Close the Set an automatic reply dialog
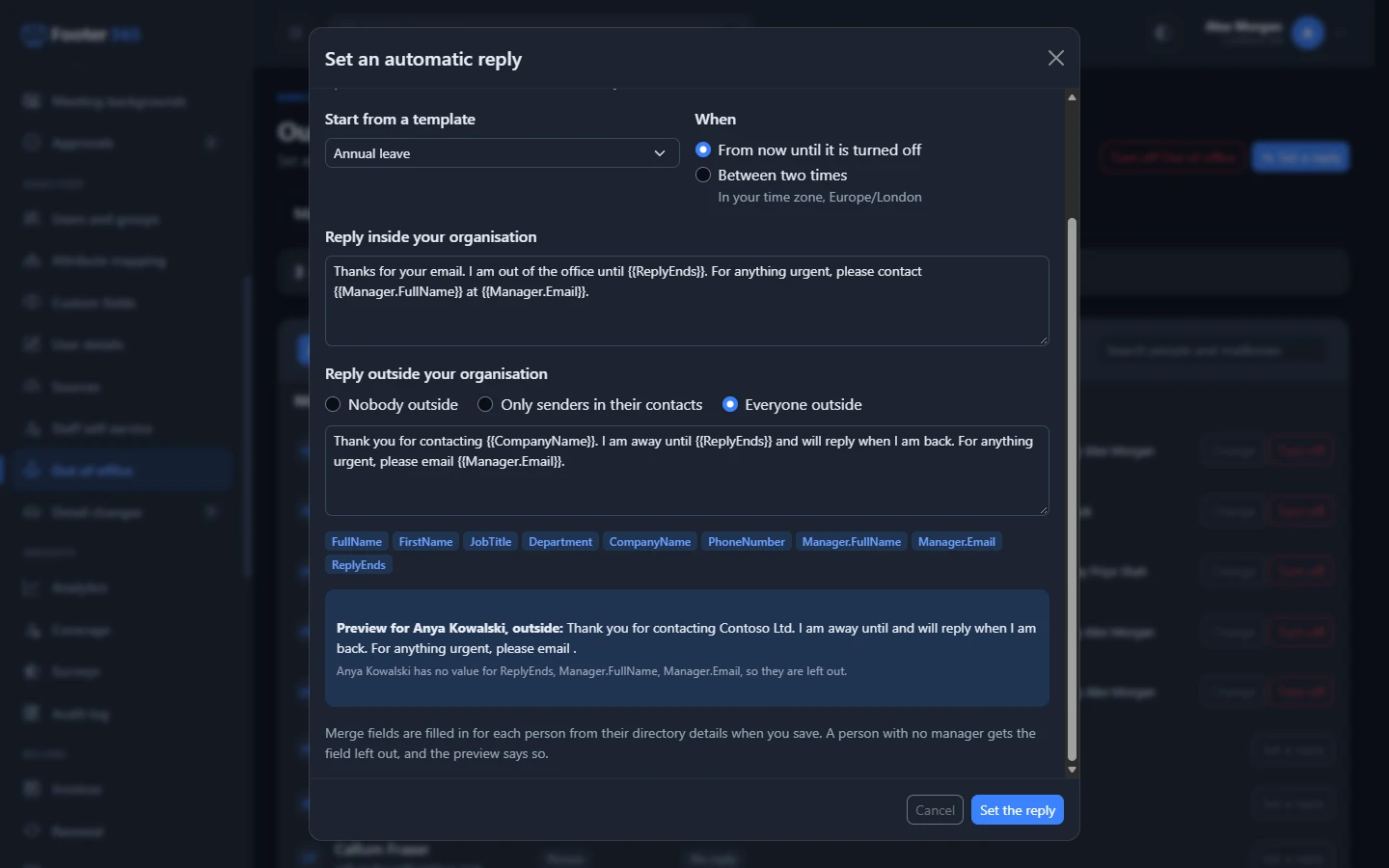Viewport: 1389px width, 868px height. [x=1056, y=58]
